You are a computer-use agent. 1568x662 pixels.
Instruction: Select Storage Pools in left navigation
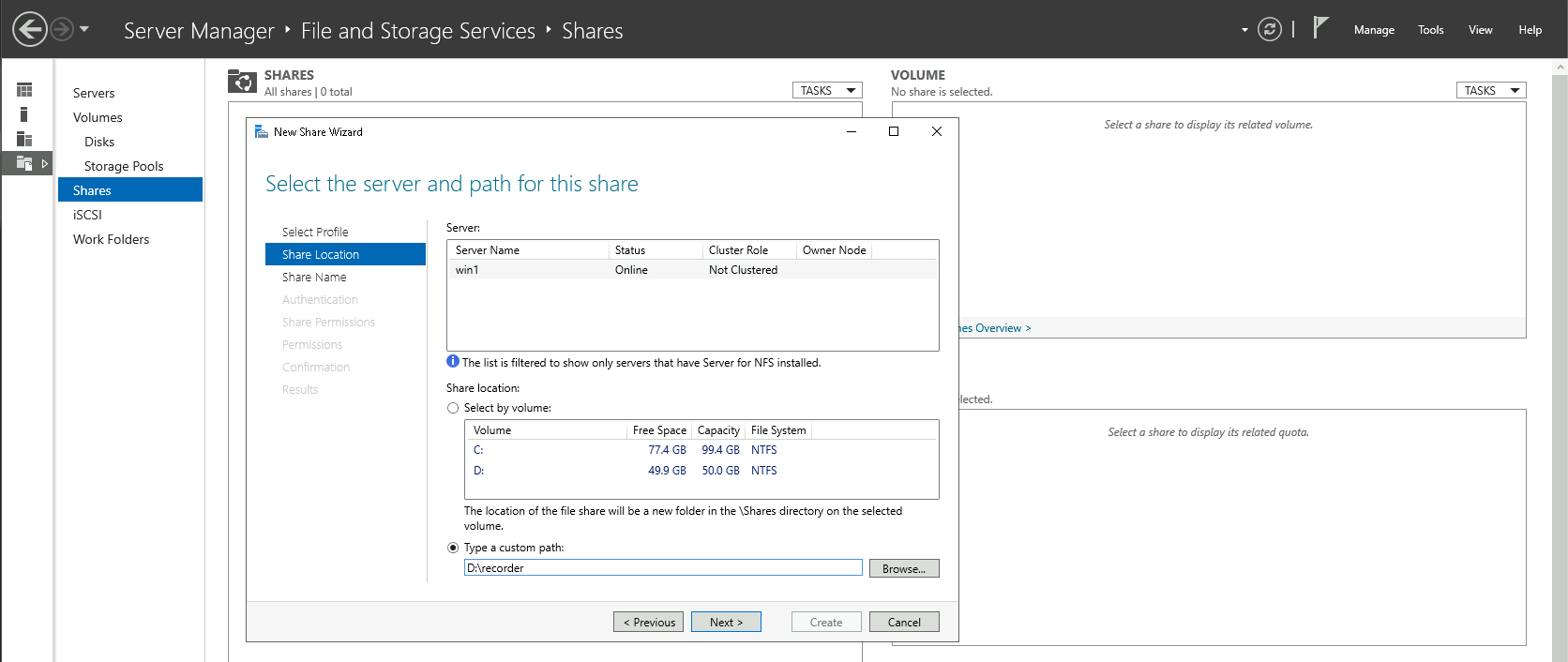pyautogui.click(x=124, y=166)
